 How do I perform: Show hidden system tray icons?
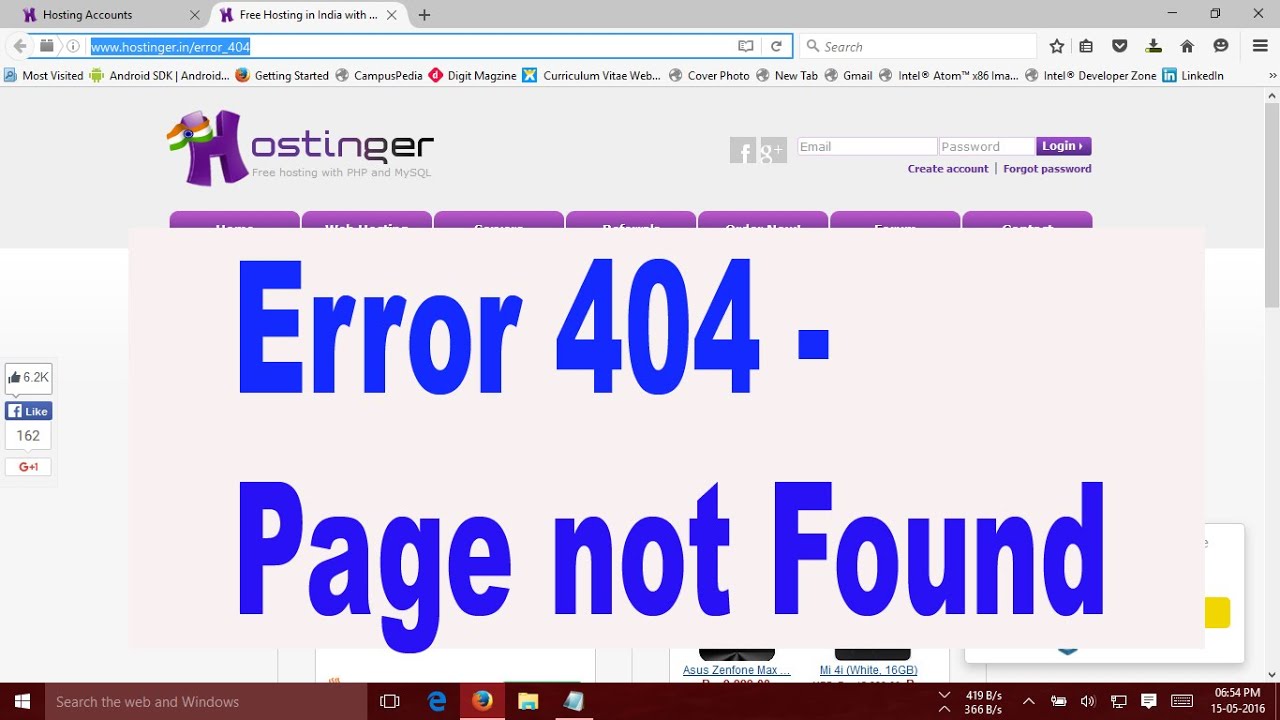tap(1028, 701)
